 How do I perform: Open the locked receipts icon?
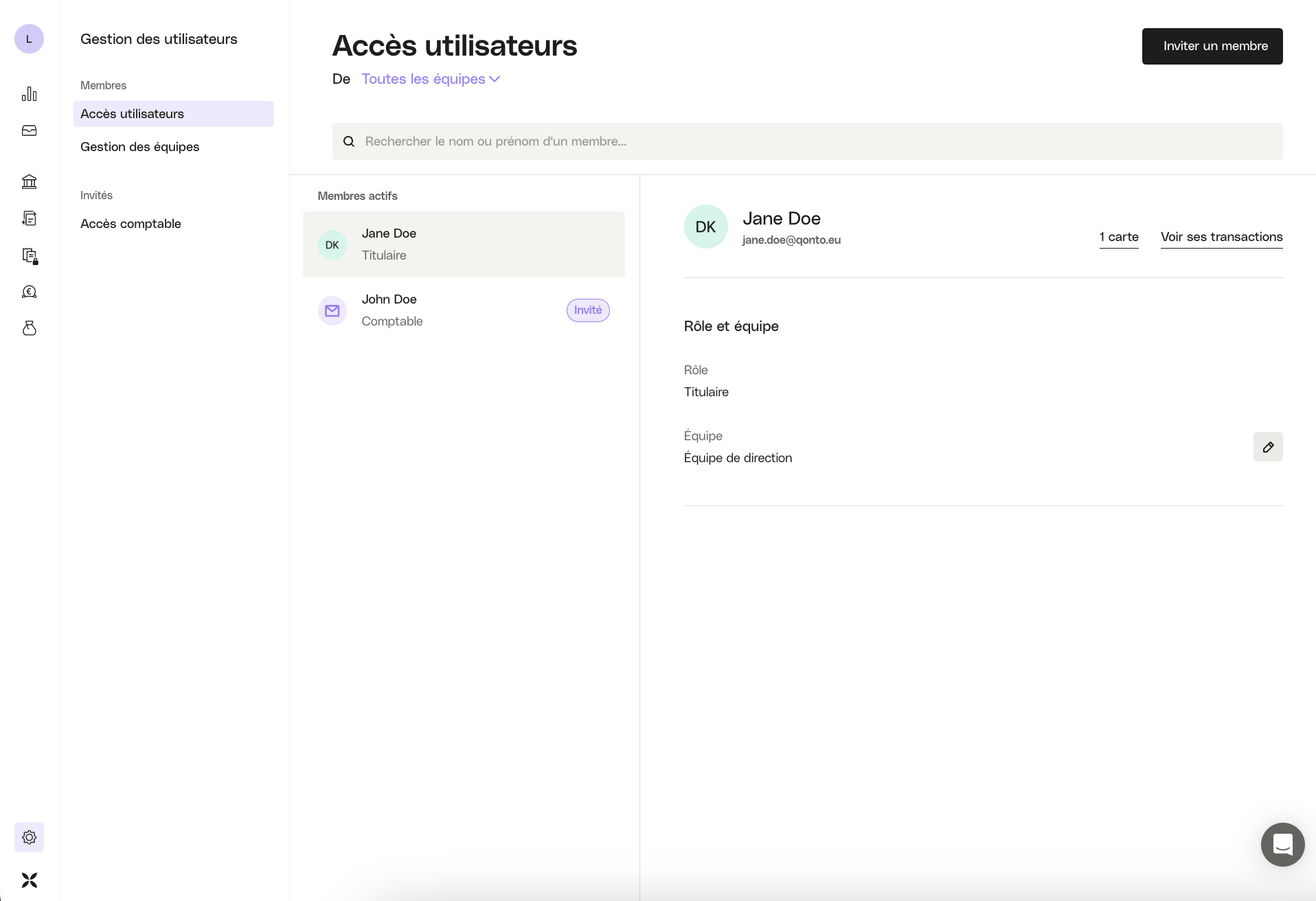click(29, 255)
